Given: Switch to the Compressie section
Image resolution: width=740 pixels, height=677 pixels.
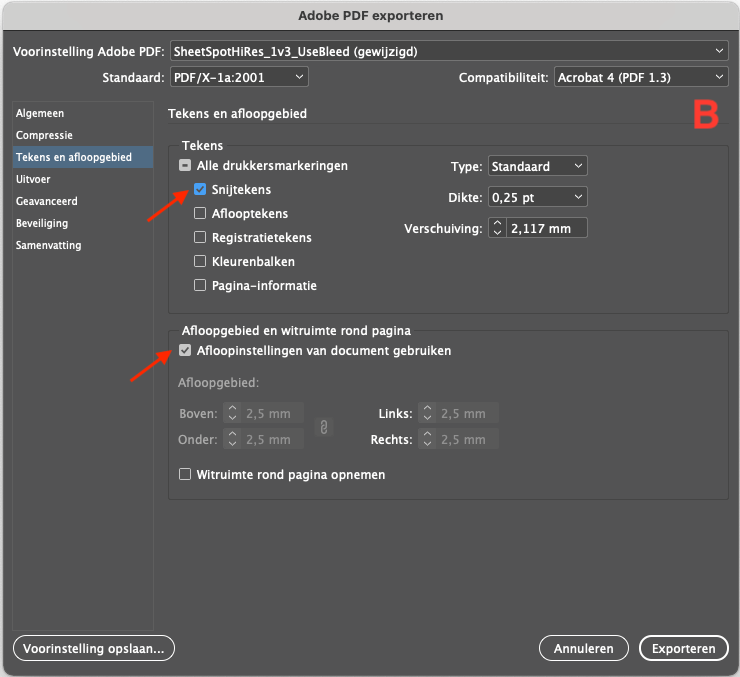Looking at the screenshot, I should click(x=44, y=135).
